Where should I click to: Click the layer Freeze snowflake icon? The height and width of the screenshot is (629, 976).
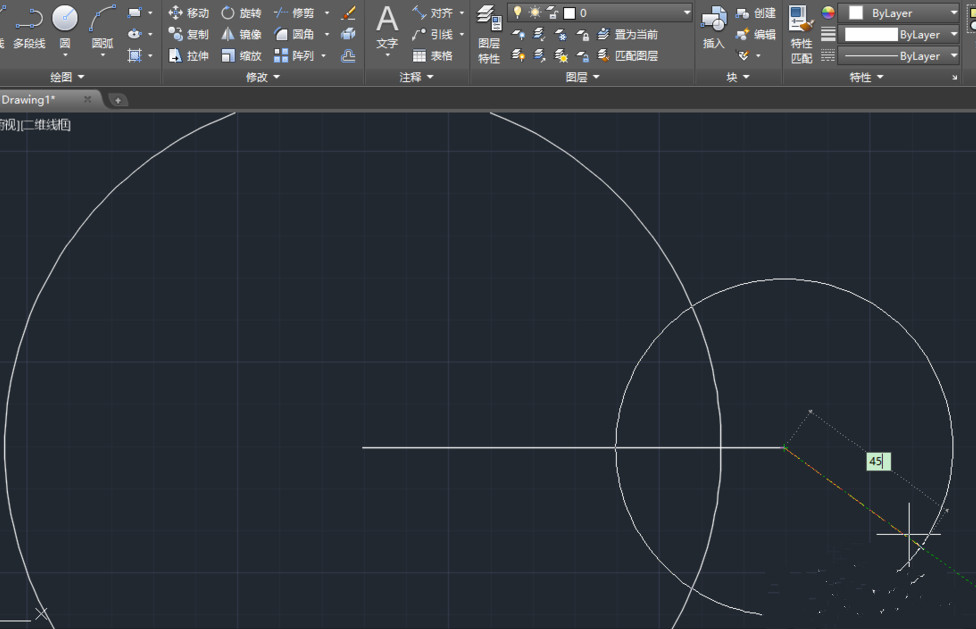point(561,34)
